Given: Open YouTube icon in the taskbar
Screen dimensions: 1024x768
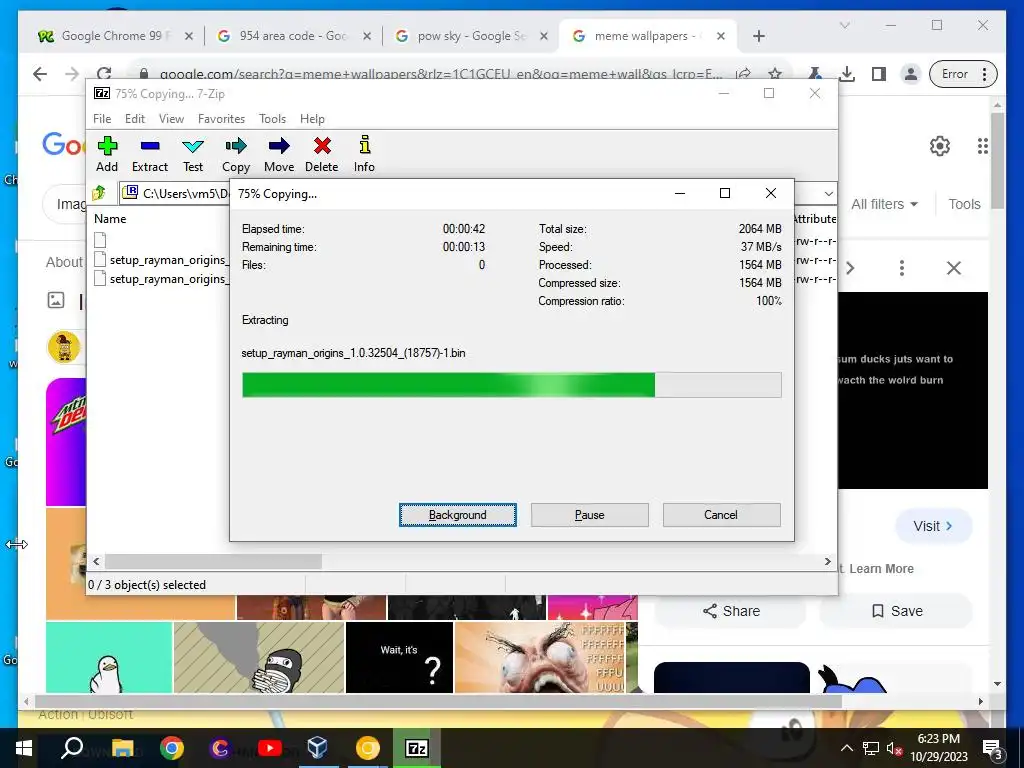Looking at the screenshot, I should click(270, 748).
